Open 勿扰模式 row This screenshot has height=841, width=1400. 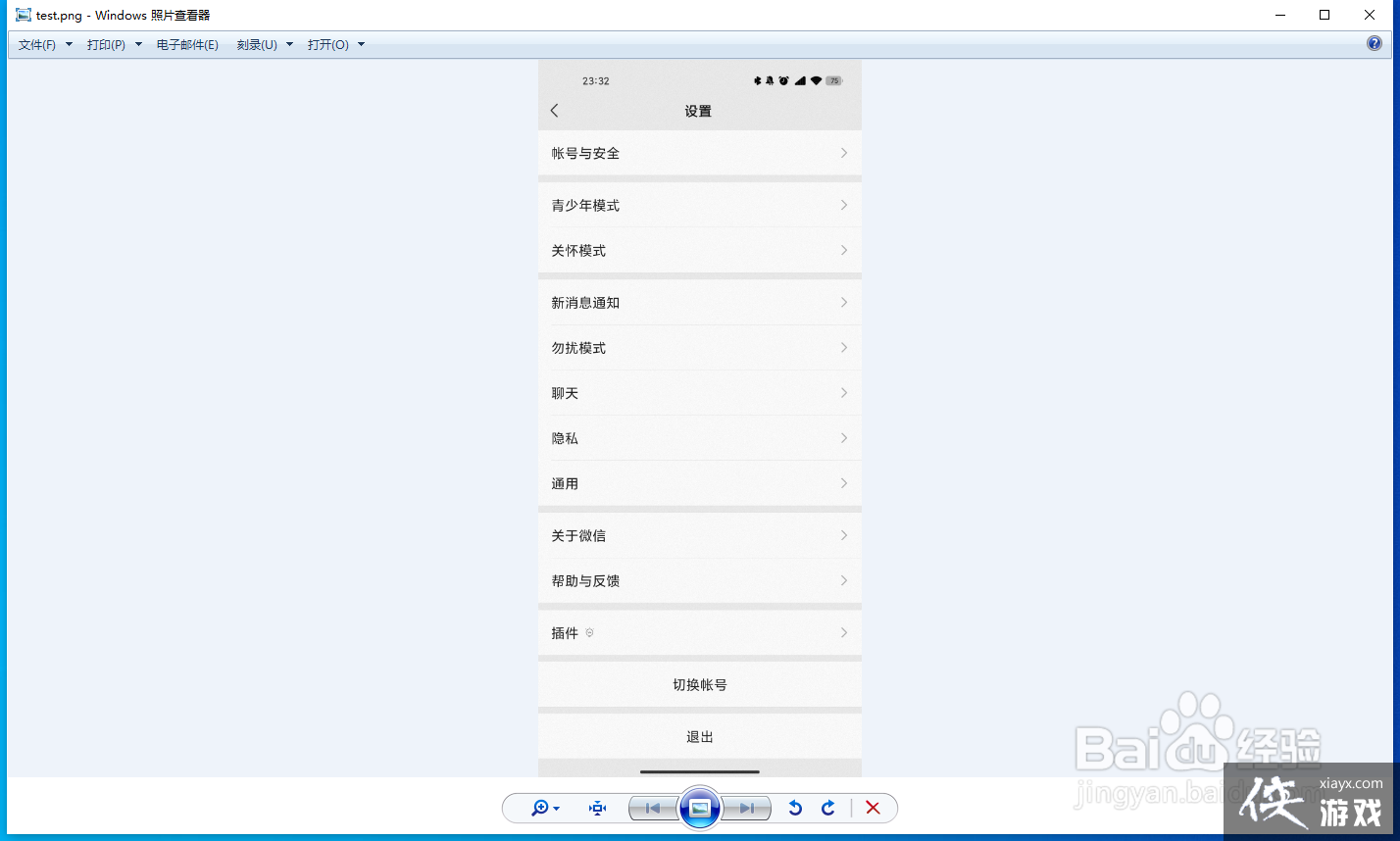tap(700, 347)
